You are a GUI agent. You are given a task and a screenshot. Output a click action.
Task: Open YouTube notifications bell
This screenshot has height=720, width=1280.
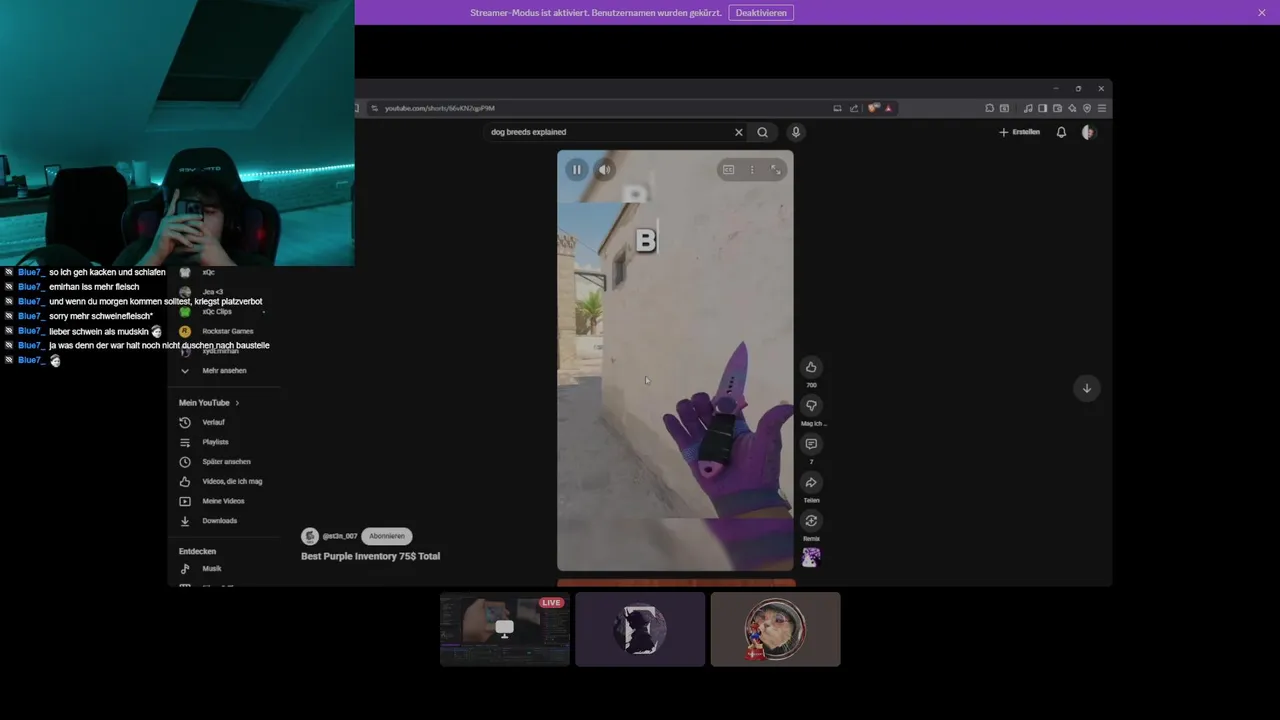pos(1061,132)
